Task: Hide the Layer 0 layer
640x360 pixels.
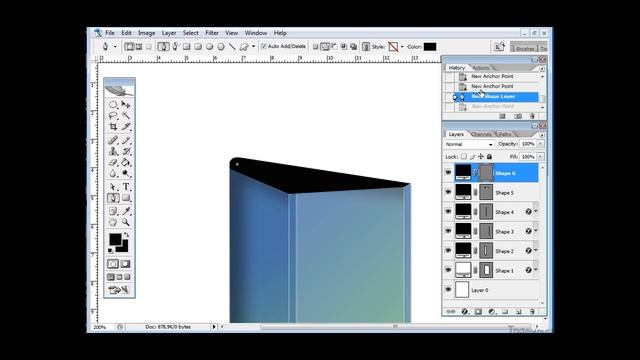Action: 448,290
